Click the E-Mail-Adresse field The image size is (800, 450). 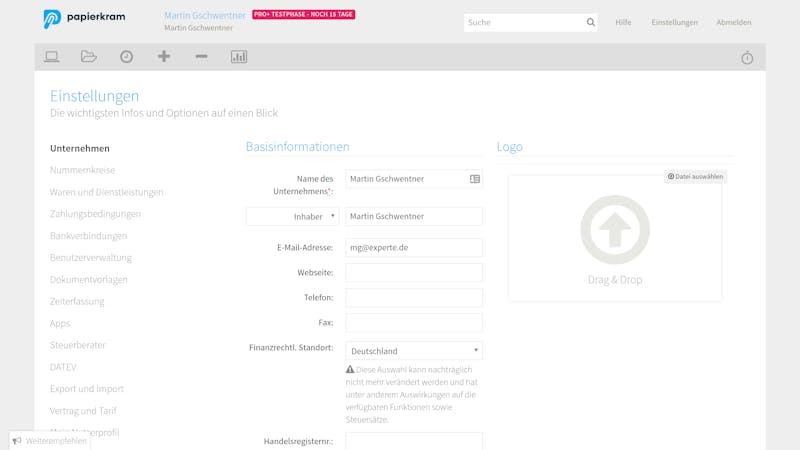414,247
